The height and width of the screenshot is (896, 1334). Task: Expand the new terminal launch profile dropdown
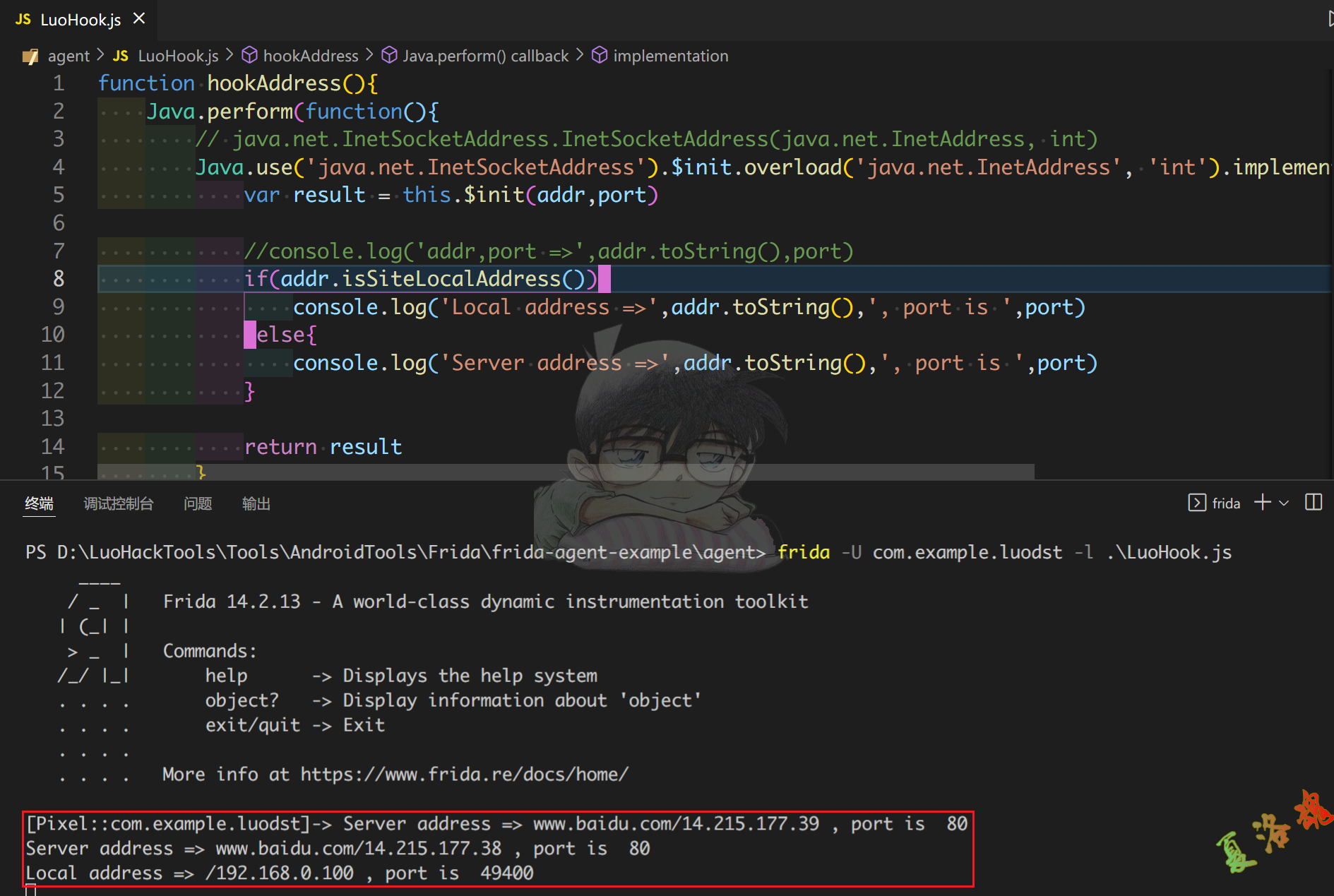(x=1284, y=503)
